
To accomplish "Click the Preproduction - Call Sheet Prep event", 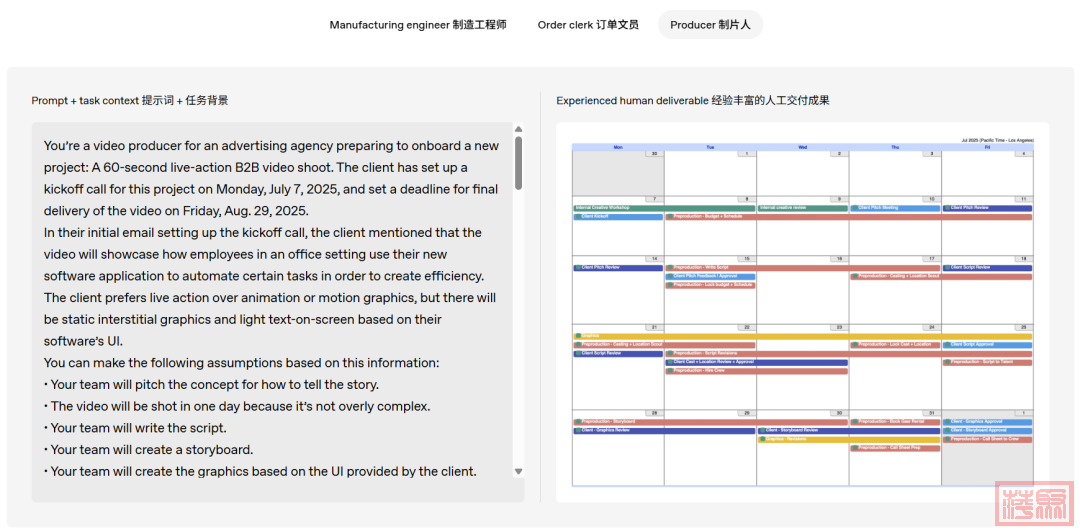I will click(x=894, y=448).
